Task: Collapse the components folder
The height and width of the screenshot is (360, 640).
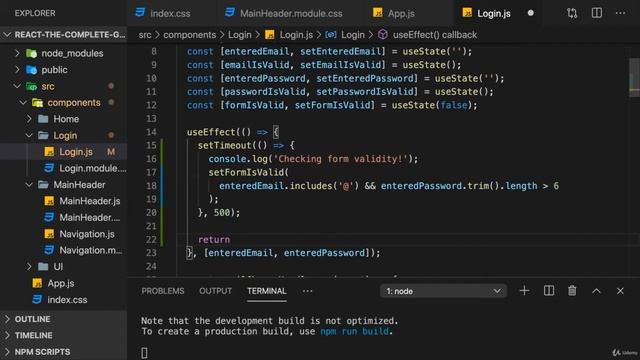Action: pos(23,102)
